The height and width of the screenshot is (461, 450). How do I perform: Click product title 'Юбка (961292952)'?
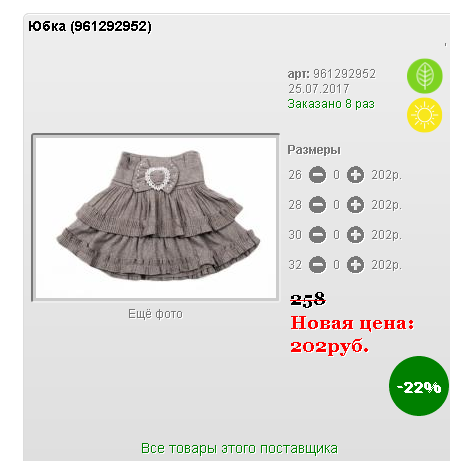click(90, 26)
